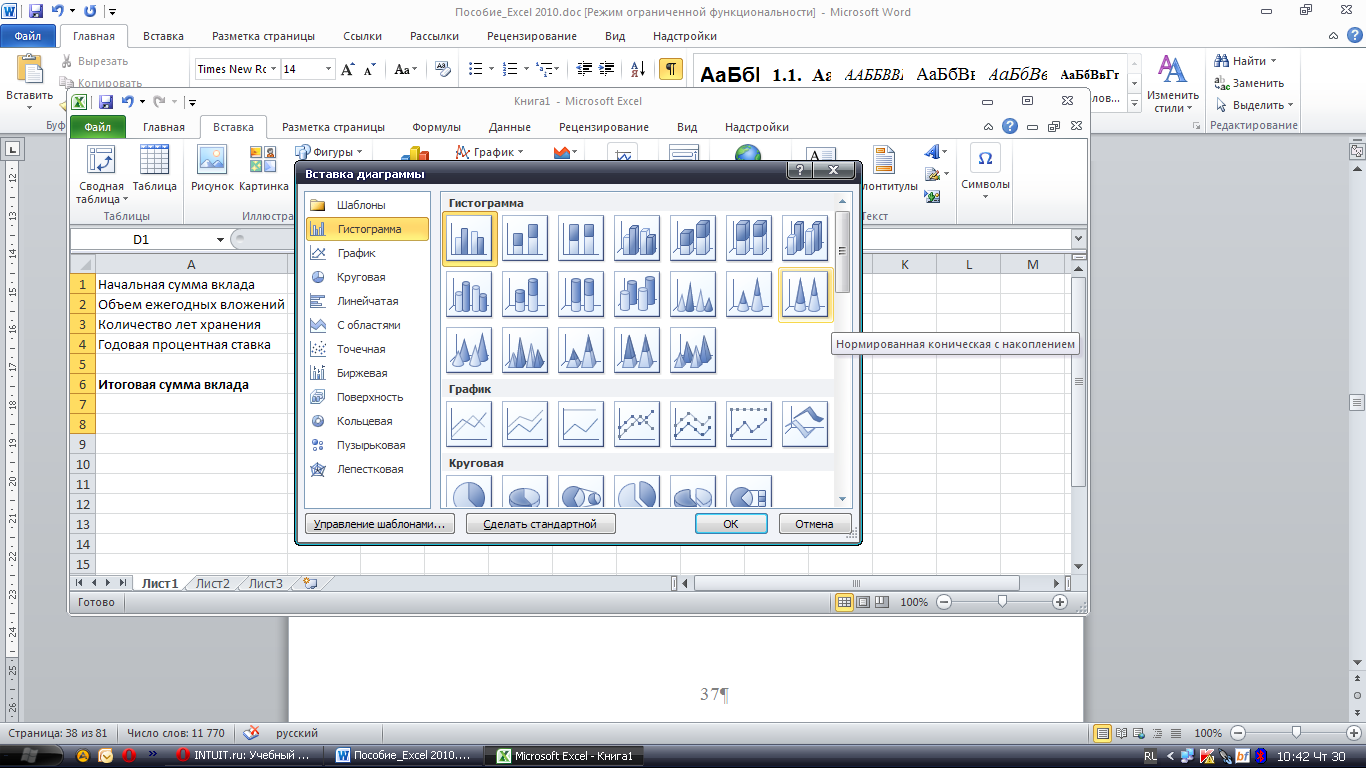The height and width of the screenshot is (768, 1366).
Task: Insert Сводная таблица in Excel
Action: pos(101,174)
